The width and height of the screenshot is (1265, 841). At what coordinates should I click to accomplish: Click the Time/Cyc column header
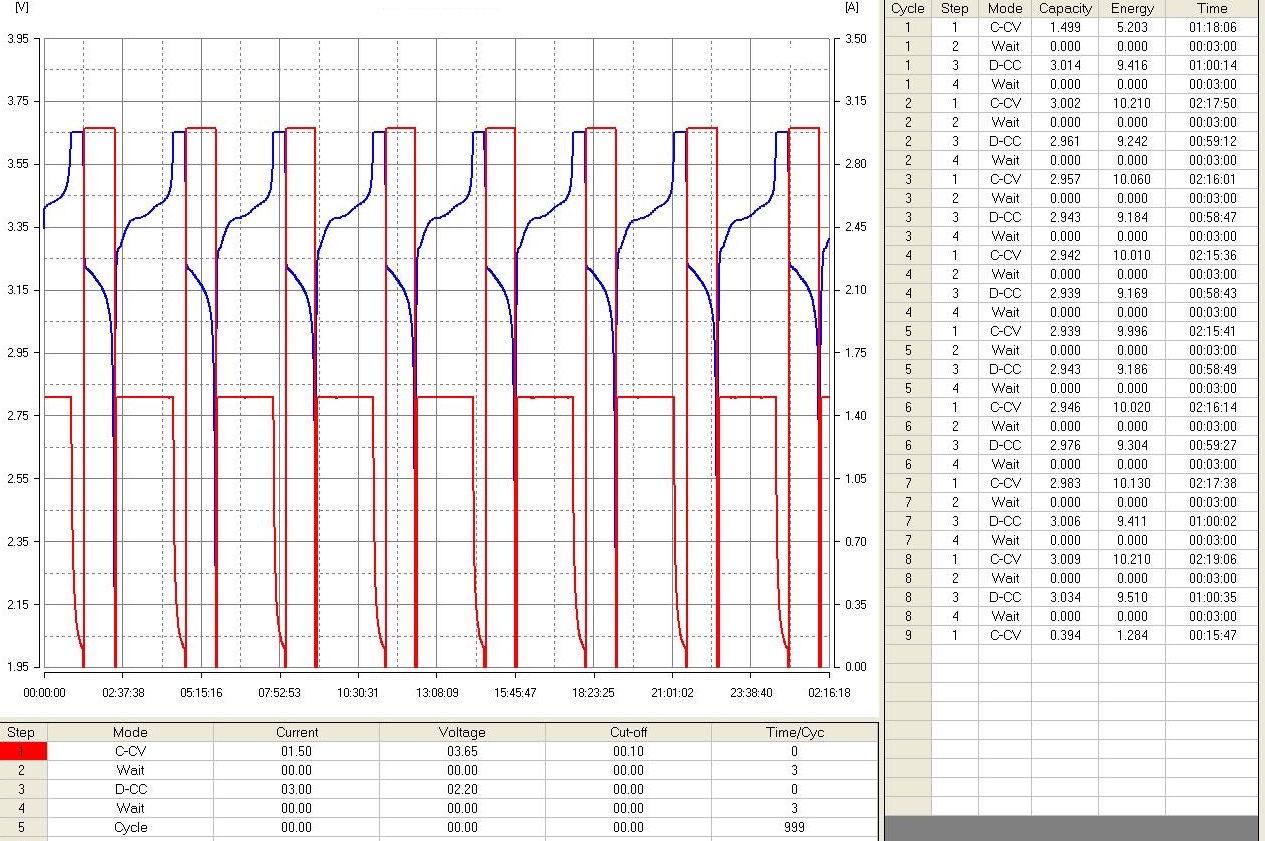[x=795, y=732]
